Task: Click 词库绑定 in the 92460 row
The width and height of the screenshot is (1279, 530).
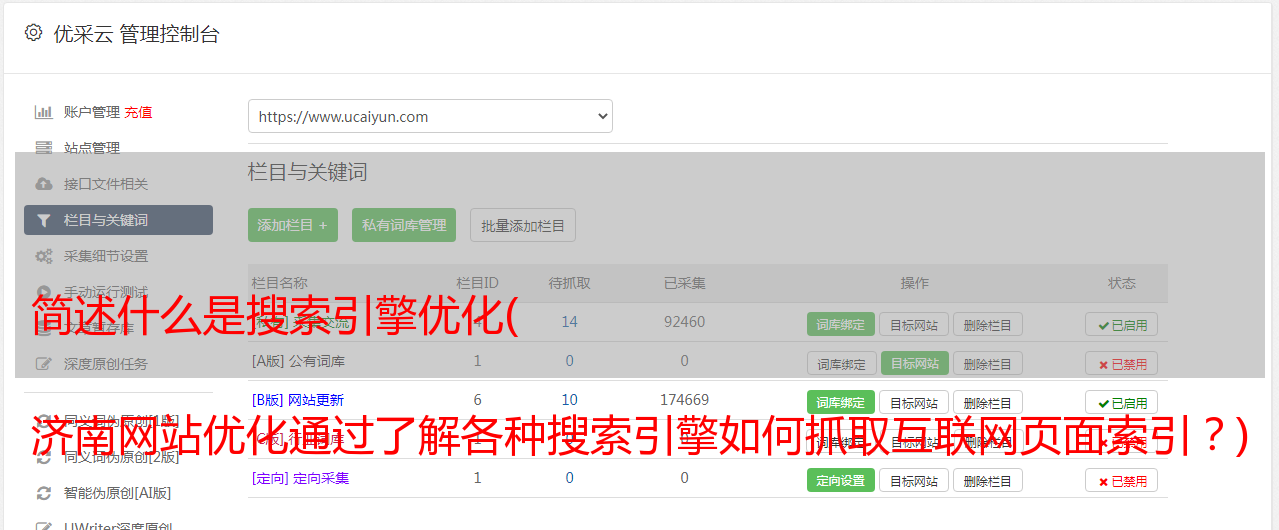Action: pos(841,324)
